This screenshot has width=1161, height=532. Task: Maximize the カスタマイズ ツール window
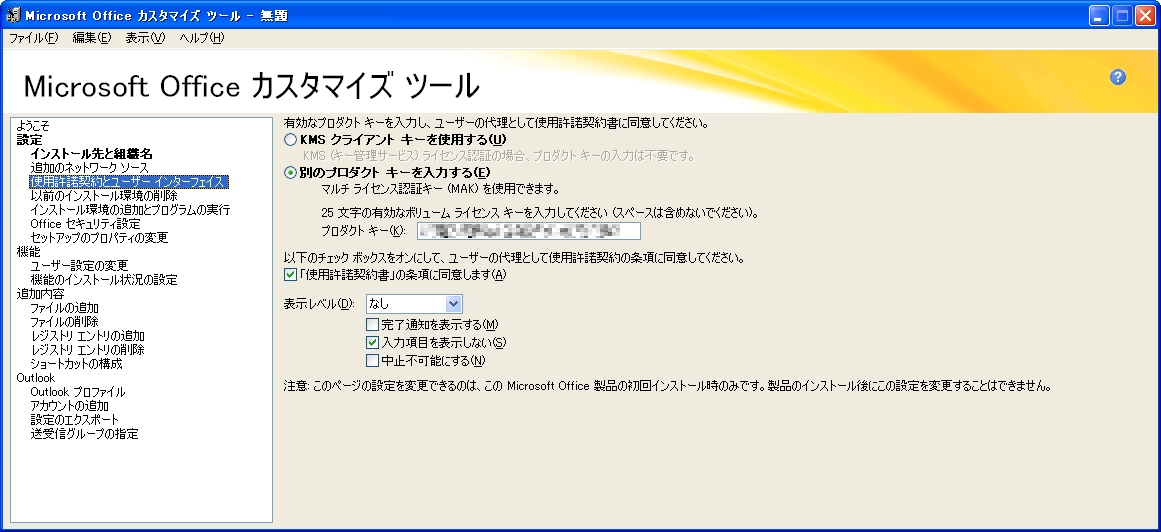pos(1122,16)
